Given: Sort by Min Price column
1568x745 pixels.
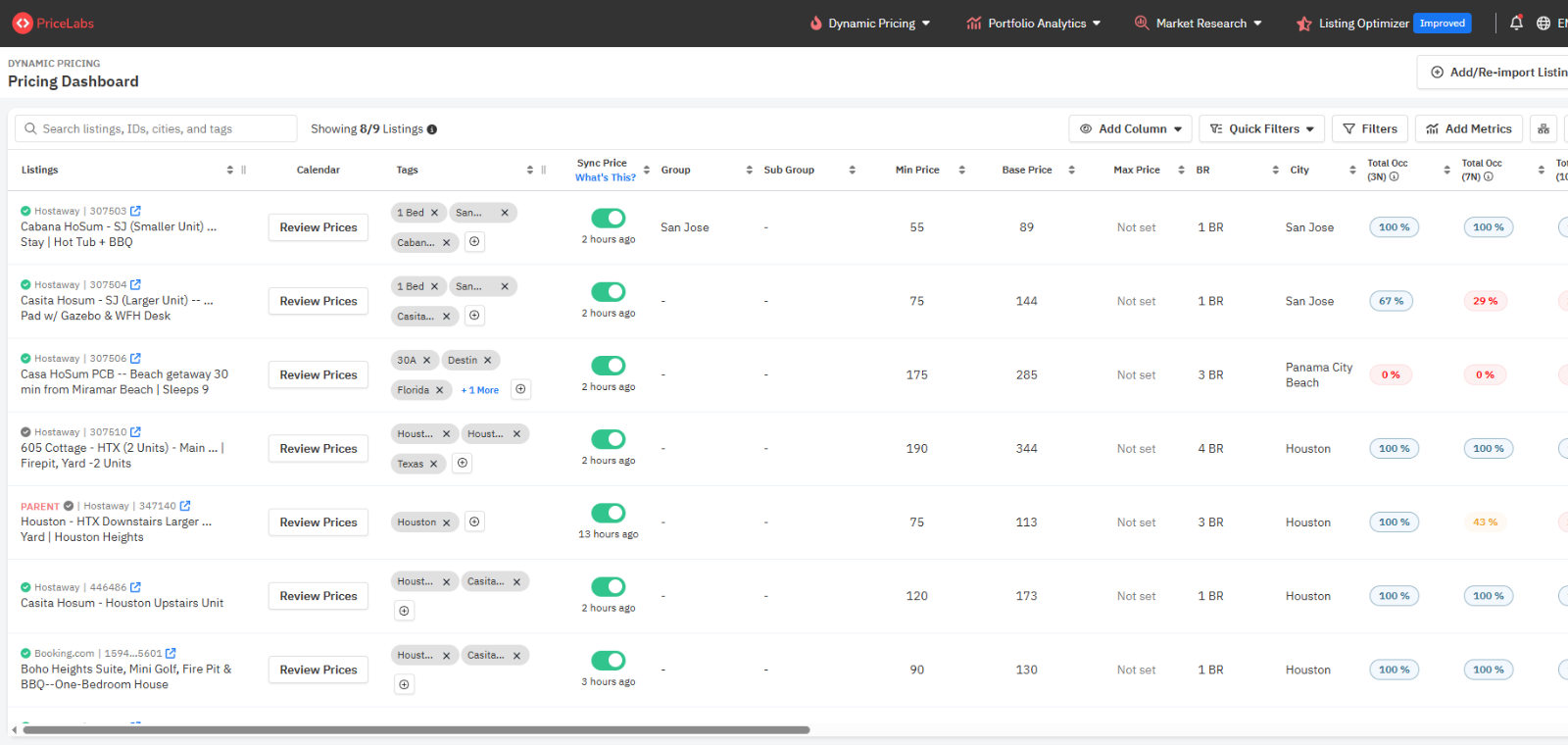Looking at the screenshot, I should (961, 170).
